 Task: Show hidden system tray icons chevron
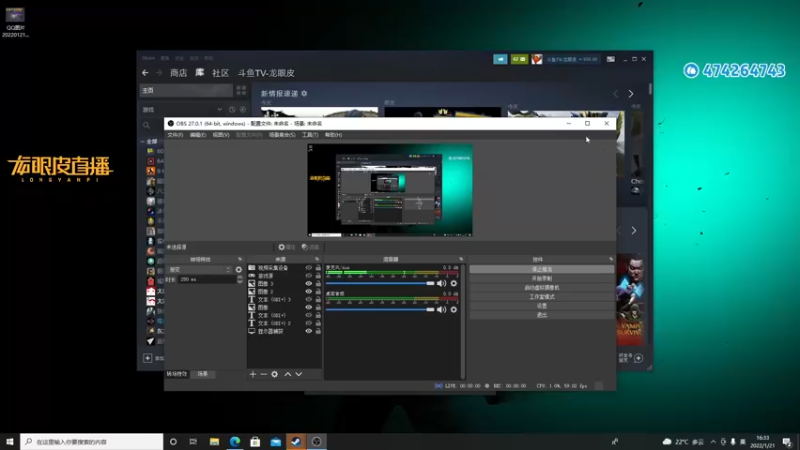pyautogui.click(x=713, y=442)
